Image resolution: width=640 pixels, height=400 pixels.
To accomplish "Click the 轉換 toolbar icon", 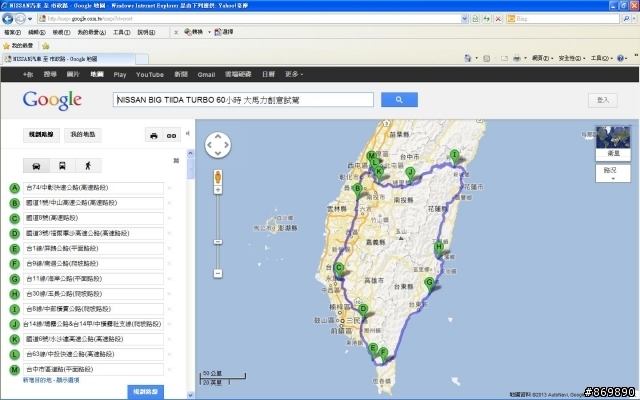I will pos(193,32).
